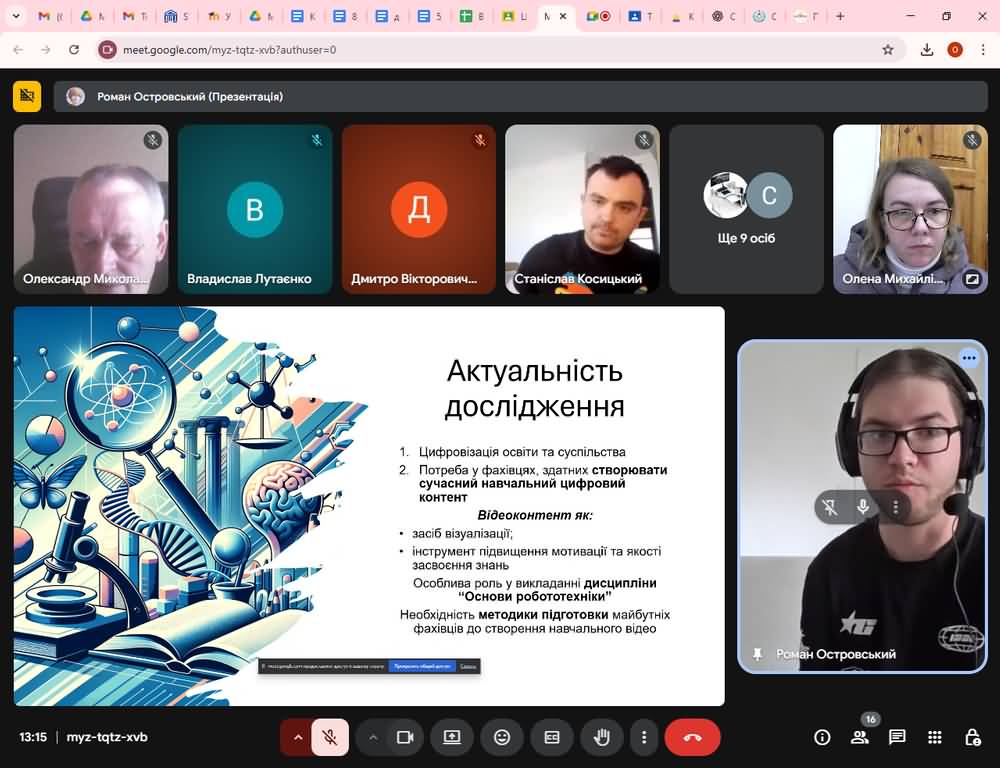Toggle the camera on or off

[405, 737]
